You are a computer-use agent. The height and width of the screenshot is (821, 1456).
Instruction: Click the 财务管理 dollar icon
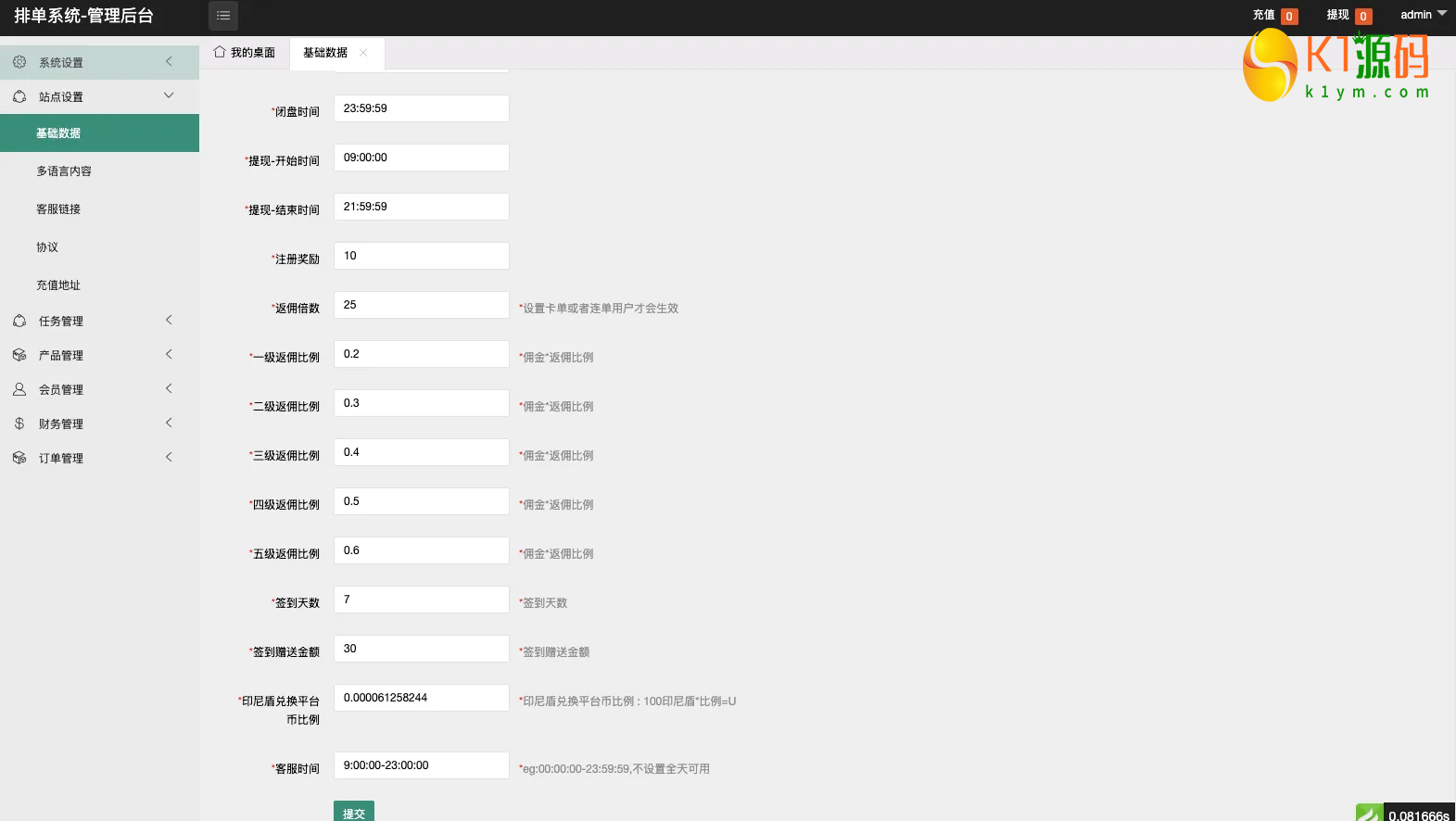pos(19,423)
